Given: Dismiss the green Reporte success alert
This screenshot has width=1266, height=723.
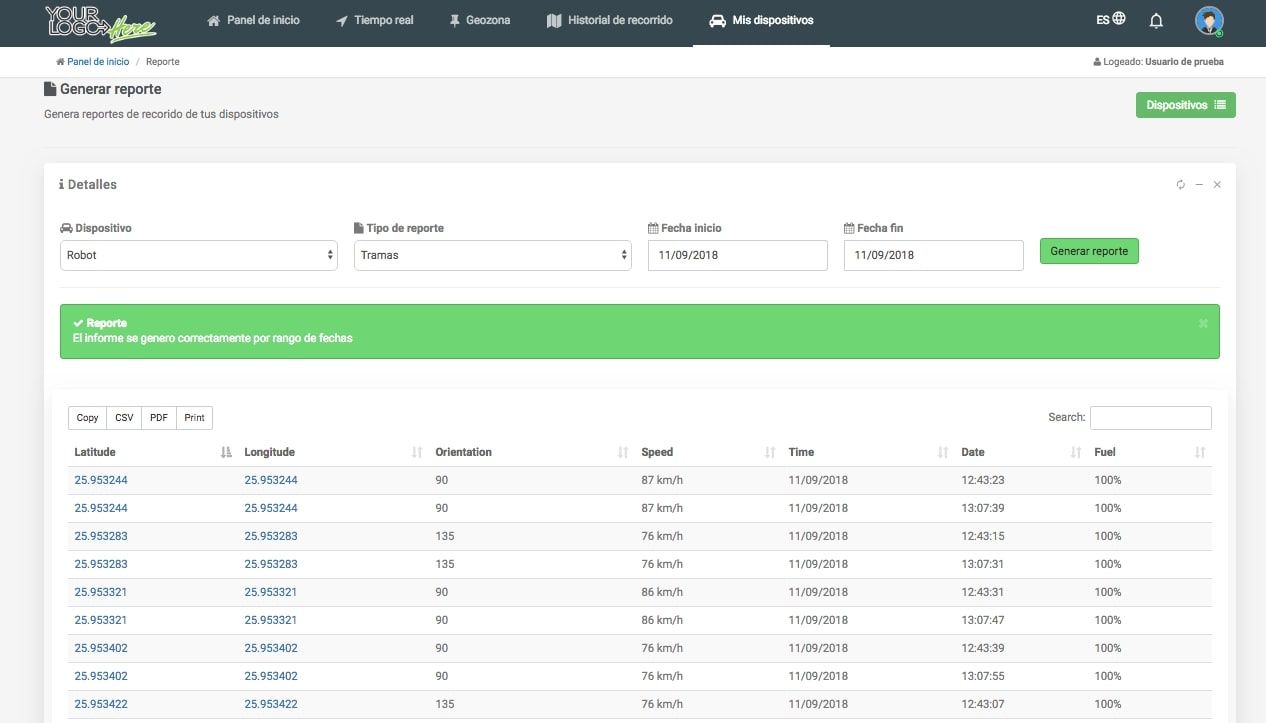Looking at the screenshot, I should [x=1203, y=323].
